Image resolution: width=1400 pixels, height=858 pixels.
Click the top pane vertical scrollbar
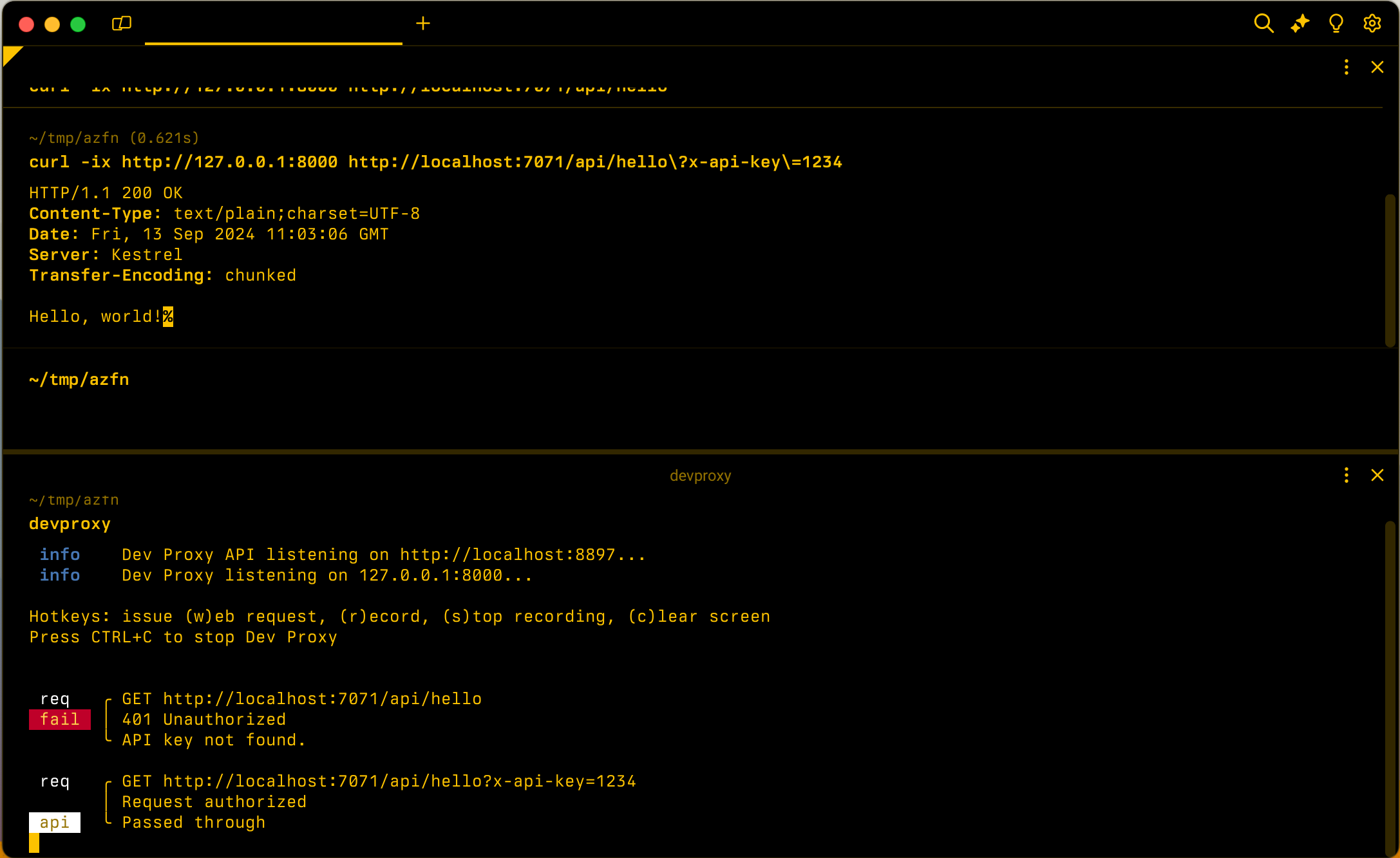(x=1390, y=270)
